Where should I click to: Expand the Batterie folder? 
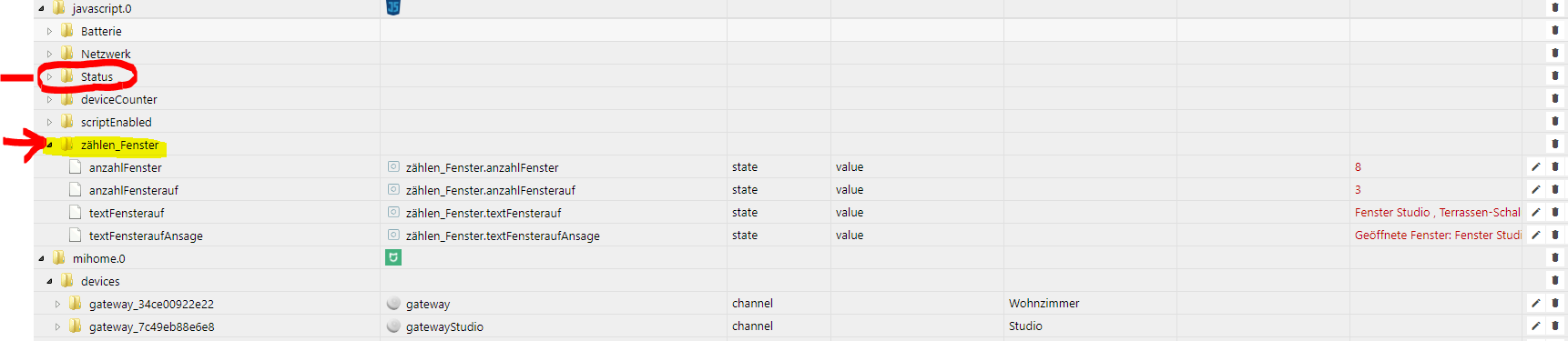coord(49,31)
